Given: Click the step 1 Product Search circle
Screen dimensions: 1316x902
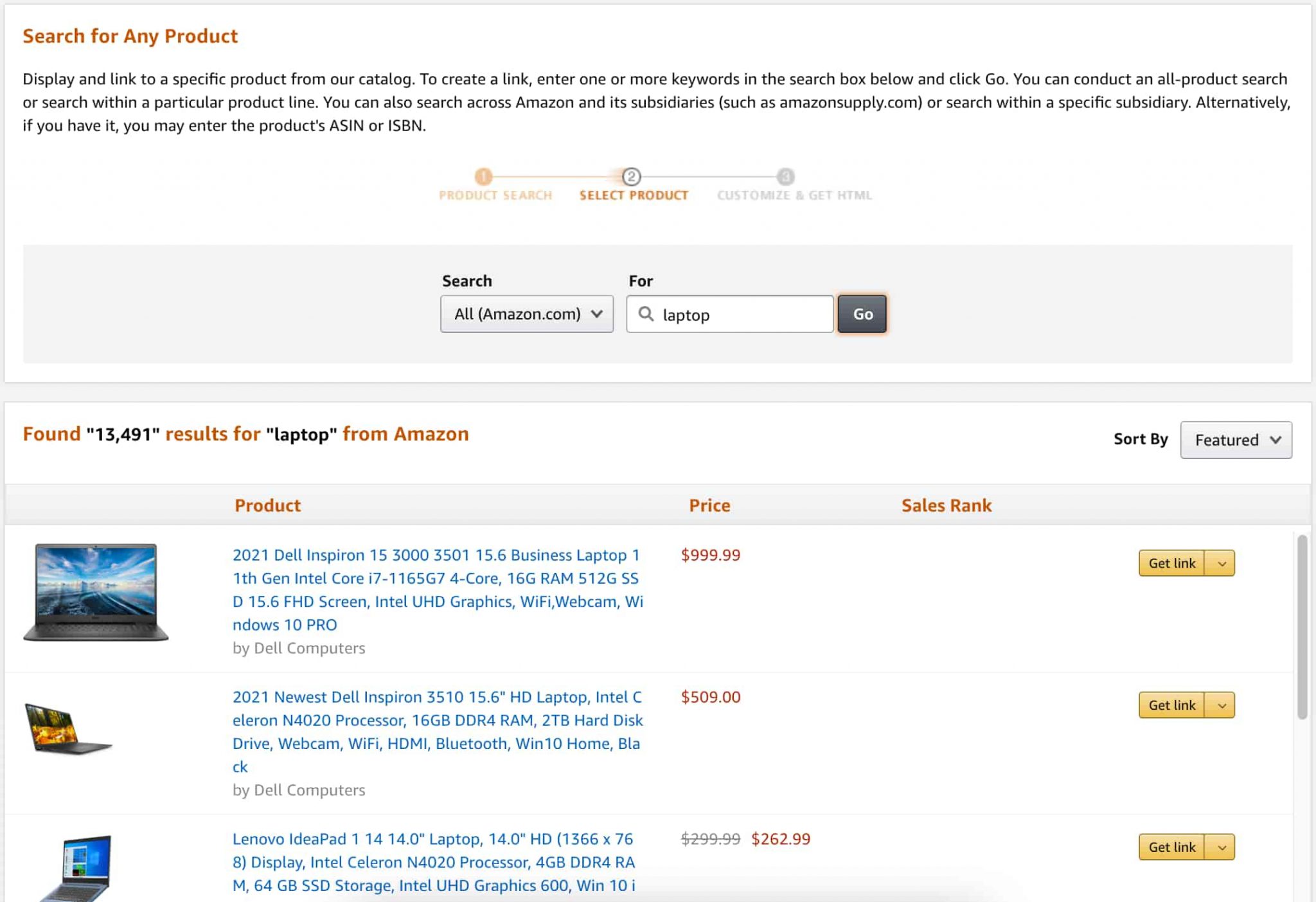Looking at the screenshot, I should coord(483,176).
